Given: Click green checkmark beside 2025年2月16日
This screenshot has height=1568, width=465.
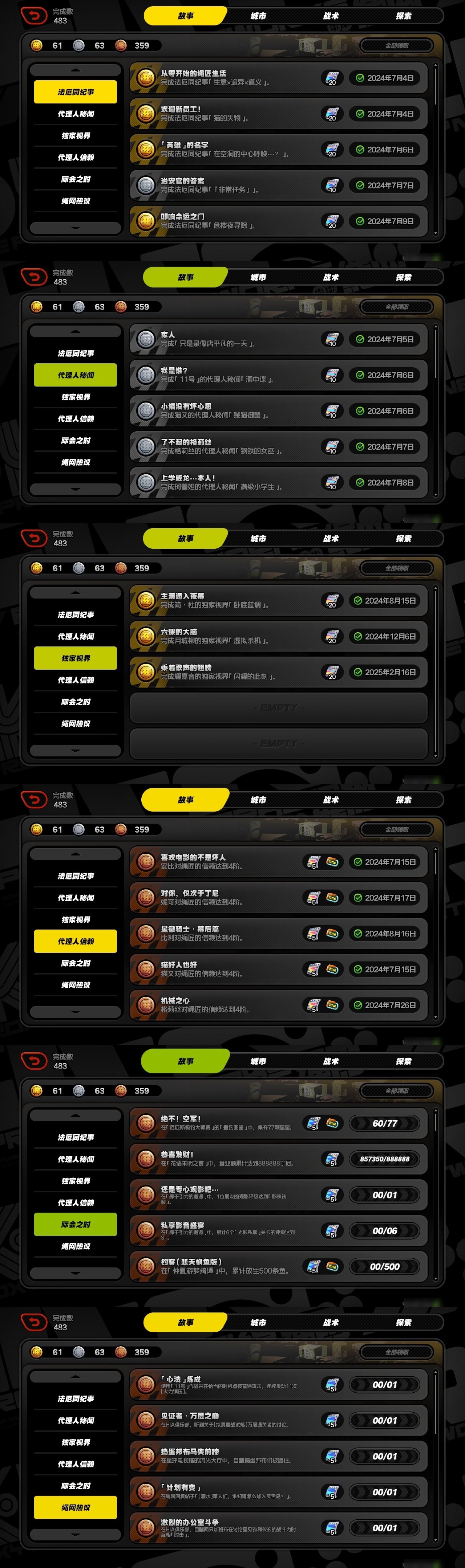Looking at the screenshot, I should [358, 673].
